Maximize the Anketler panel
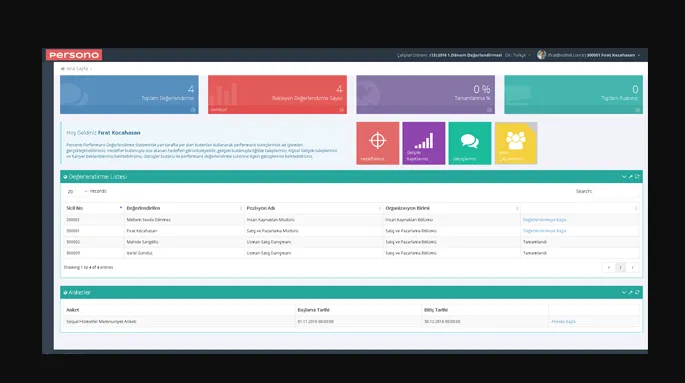685x383 pixels. [x=630, y=292]
